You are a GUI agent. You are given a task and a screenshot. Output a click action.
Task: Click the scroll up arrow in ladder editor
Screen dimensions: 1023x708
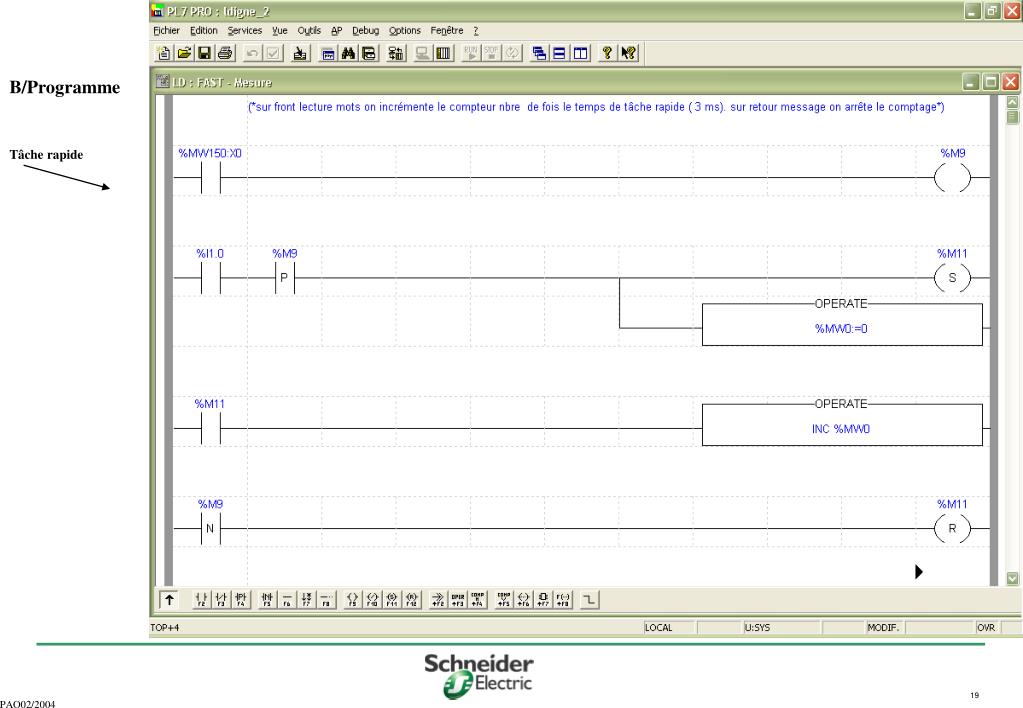1013,102
